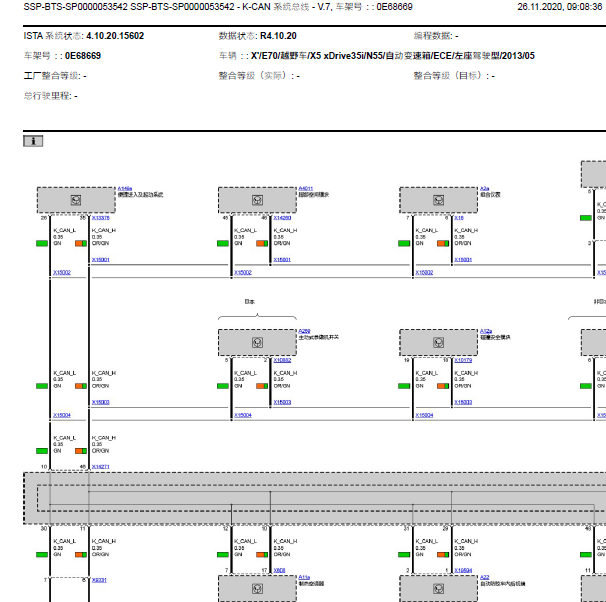Open component icon in A269 module box
606x602 pixels.
[x=257, y=342]
